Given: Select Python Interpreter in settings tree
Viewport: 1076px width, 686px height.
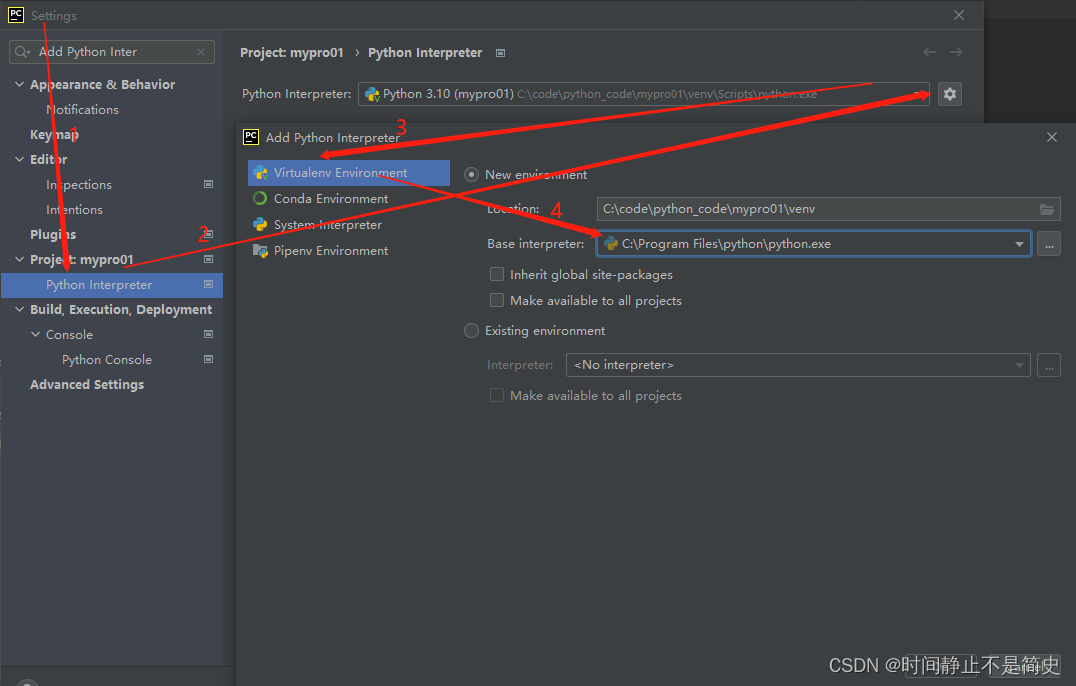Looking at the screenshot, I should 112,285.
